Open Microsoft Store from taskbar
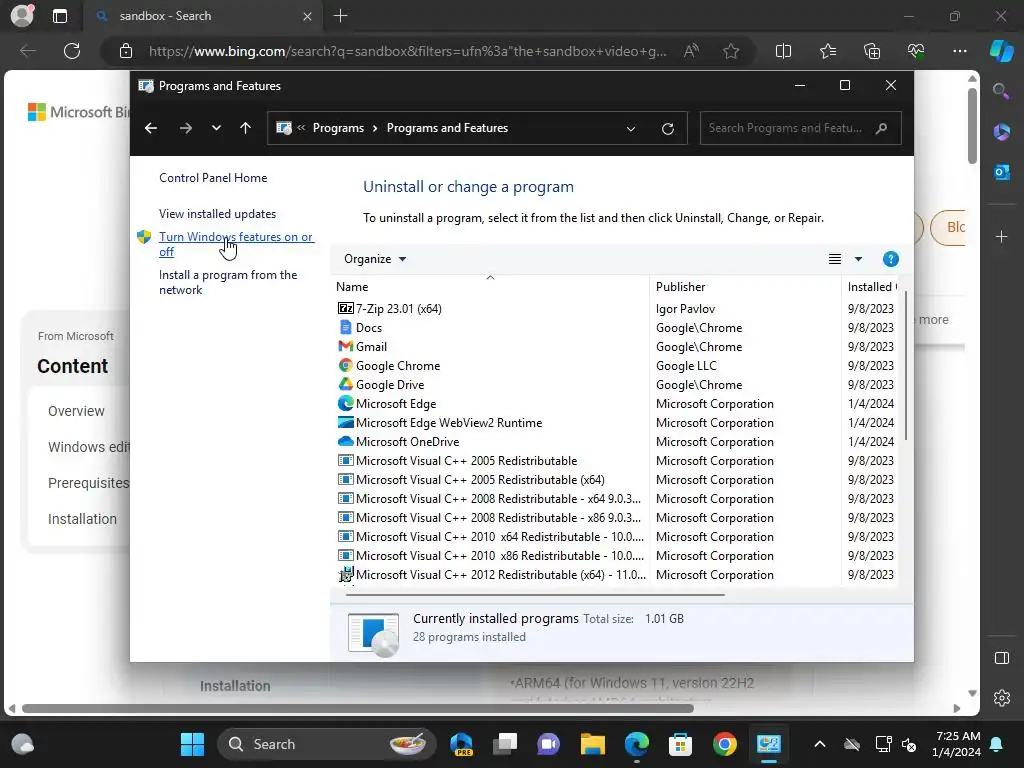Viewport: 1024px width, 768px height. 680,744
